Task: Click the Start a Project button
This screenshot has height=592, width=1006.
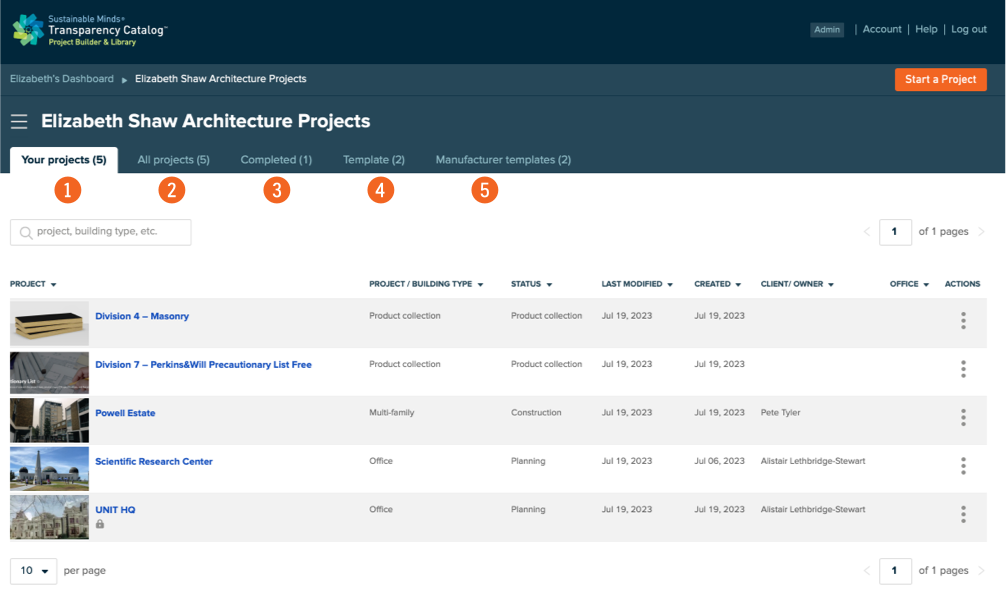Action: coord(941,80)
